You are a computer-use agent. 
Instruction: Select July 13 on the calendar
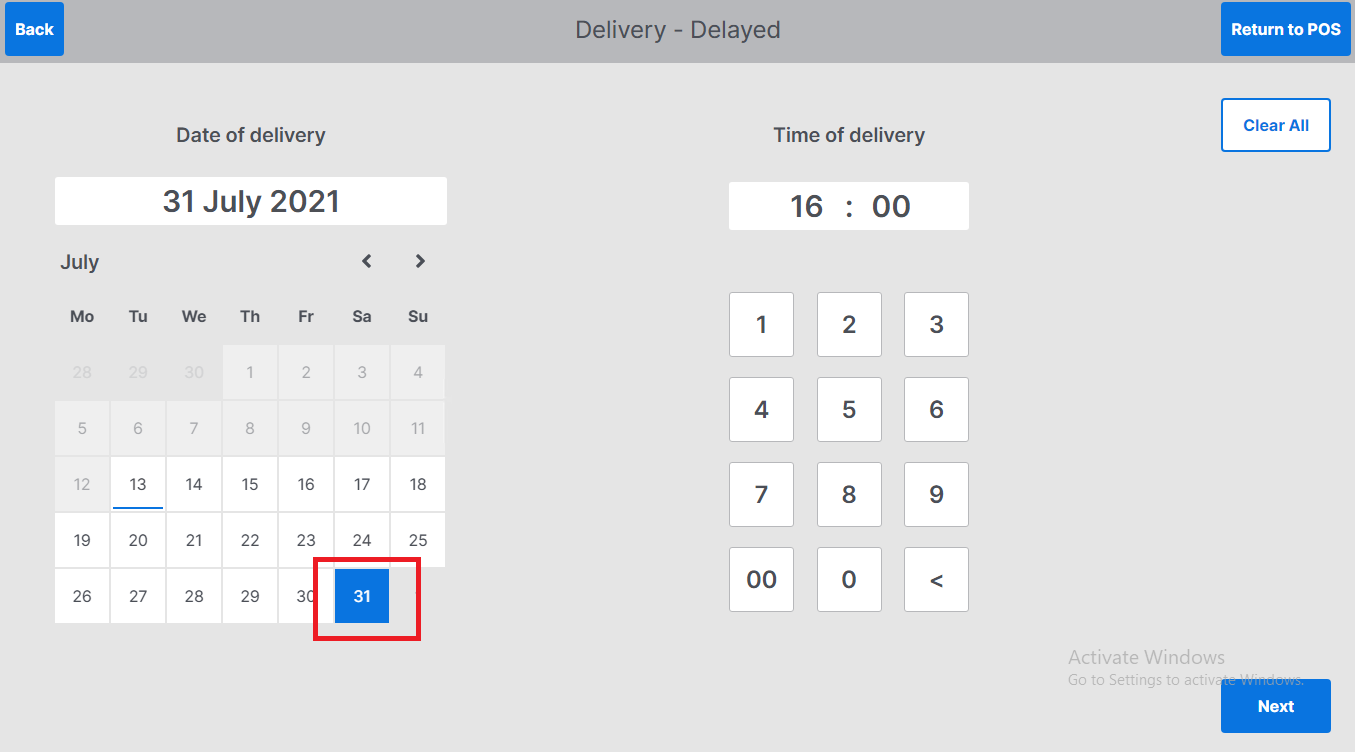(138, 484)
